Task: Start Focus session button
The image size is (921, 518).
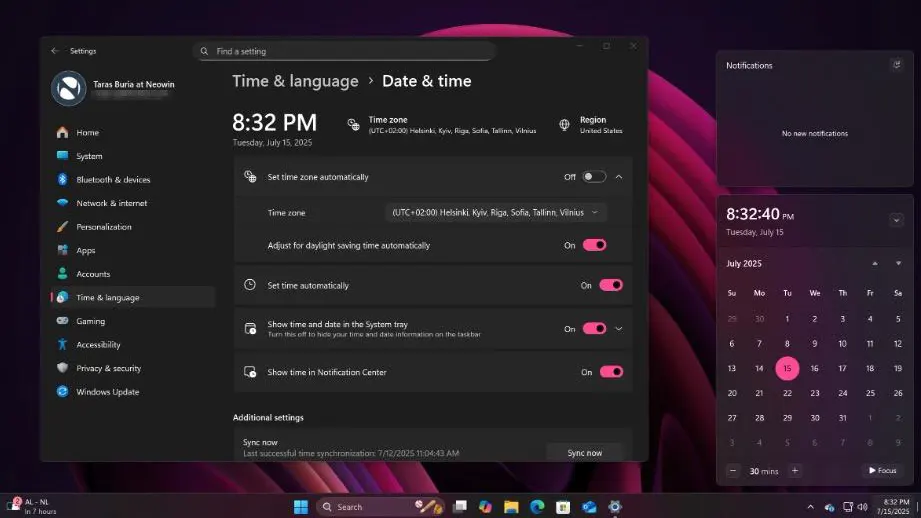Action: coord(882,470)
